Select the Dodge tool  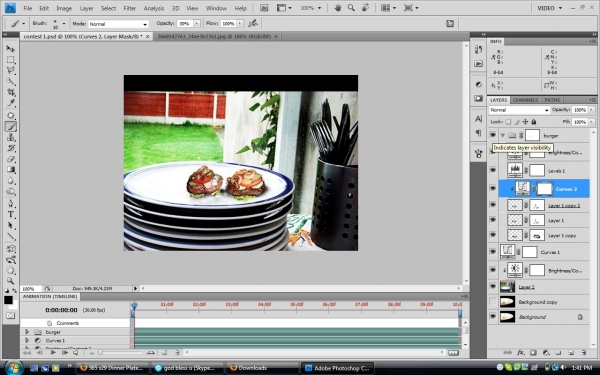11,191
